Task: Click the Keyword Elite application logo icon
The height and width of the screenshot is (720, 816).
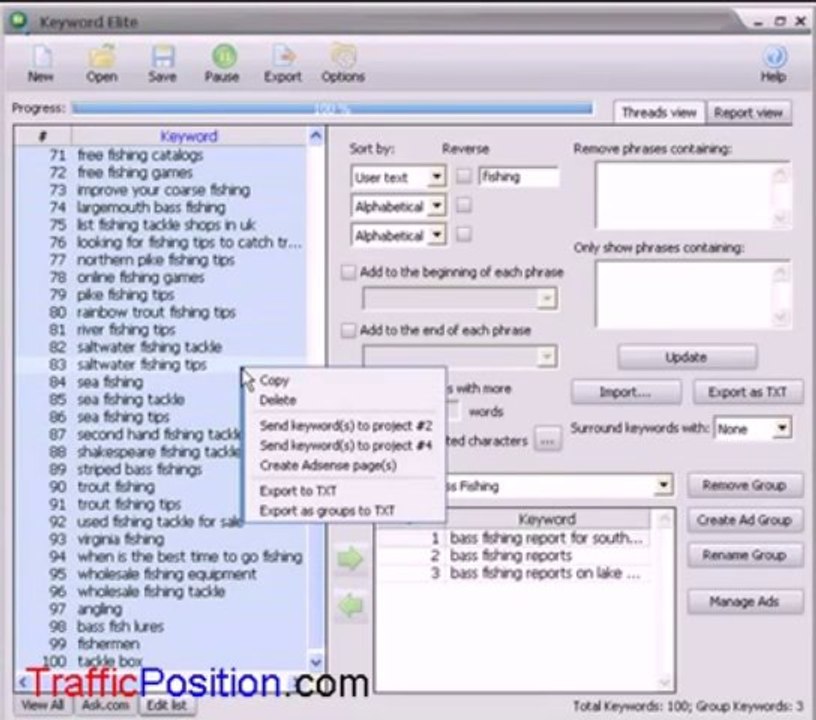Action: click(19, 21)
